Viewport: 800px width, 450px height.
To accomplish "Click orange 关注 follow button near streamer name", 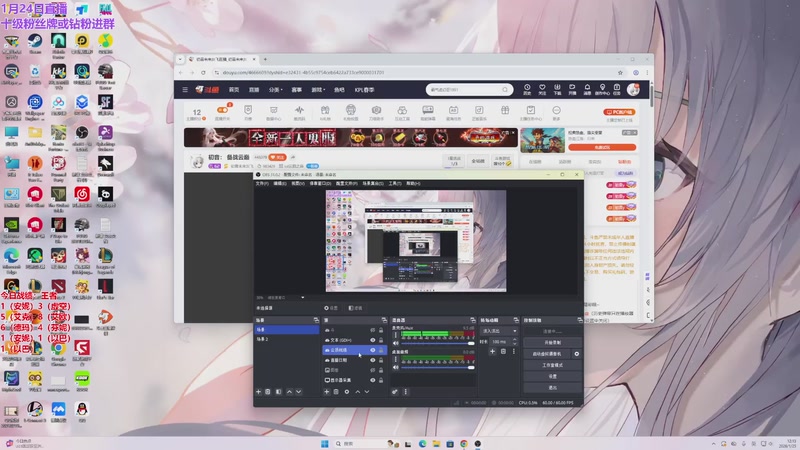I will pyautogui.click(x=278, y=157).
